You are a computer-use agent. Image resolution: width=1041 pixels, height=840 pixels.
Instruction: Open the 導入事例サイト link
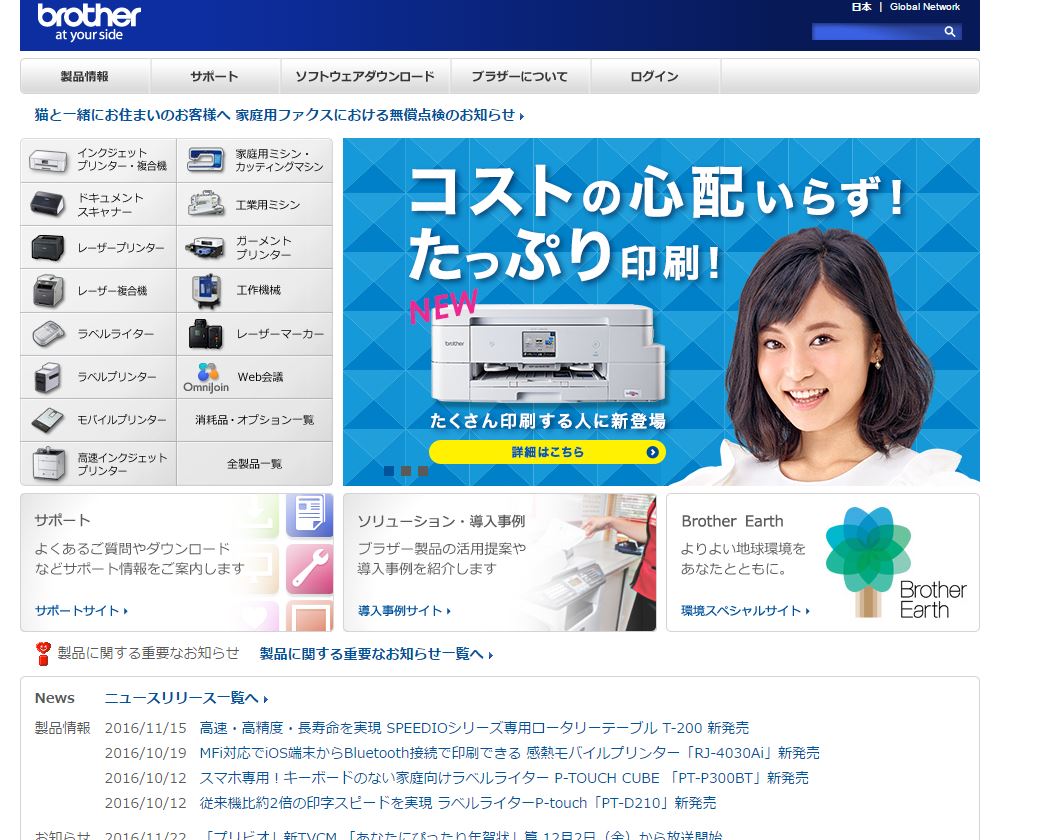coord(404,610)
